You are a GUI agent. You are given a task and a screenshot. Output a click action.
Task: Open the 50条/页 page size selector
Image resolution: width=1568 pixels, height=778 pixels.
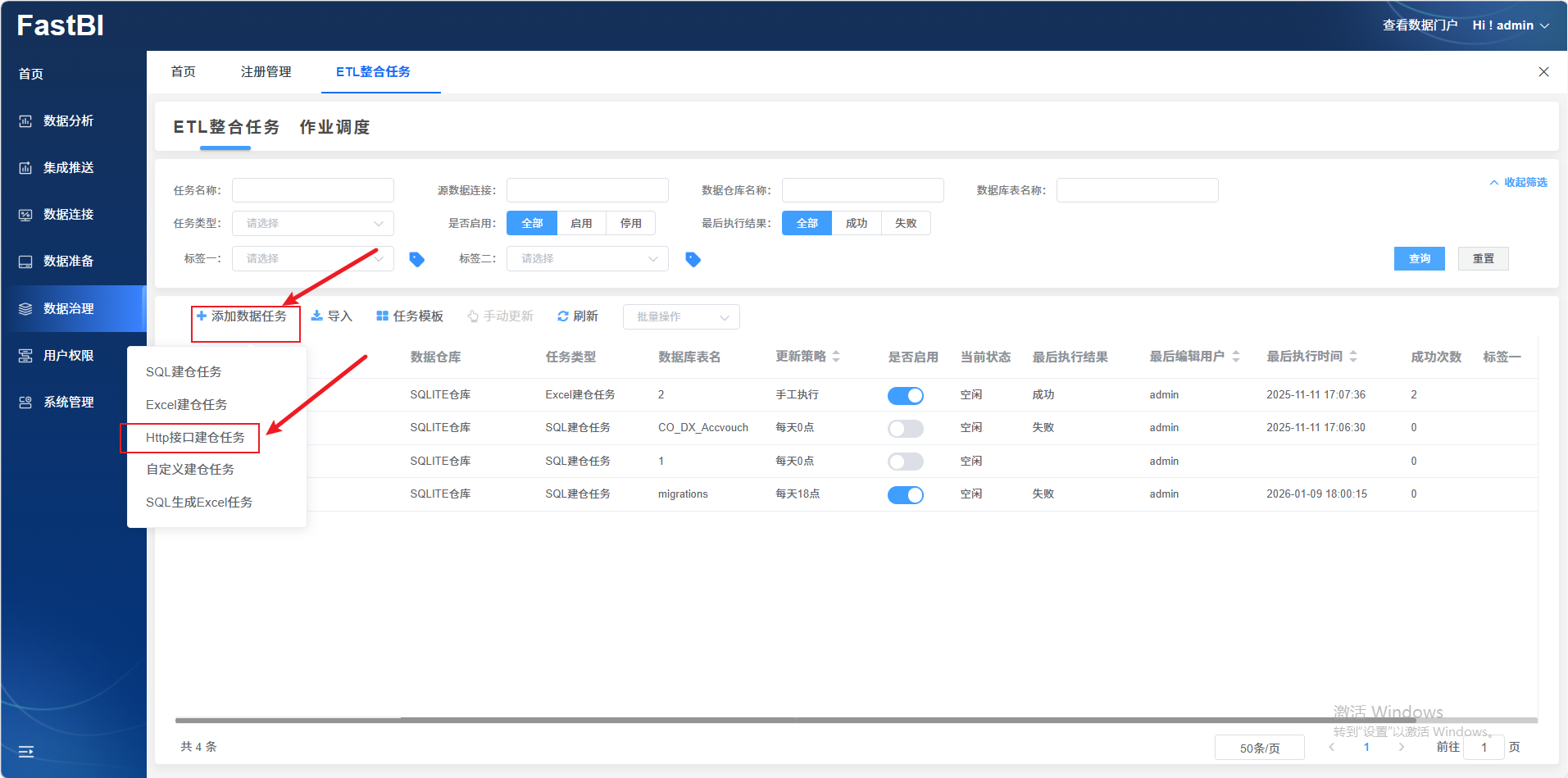click(1259, 748)
